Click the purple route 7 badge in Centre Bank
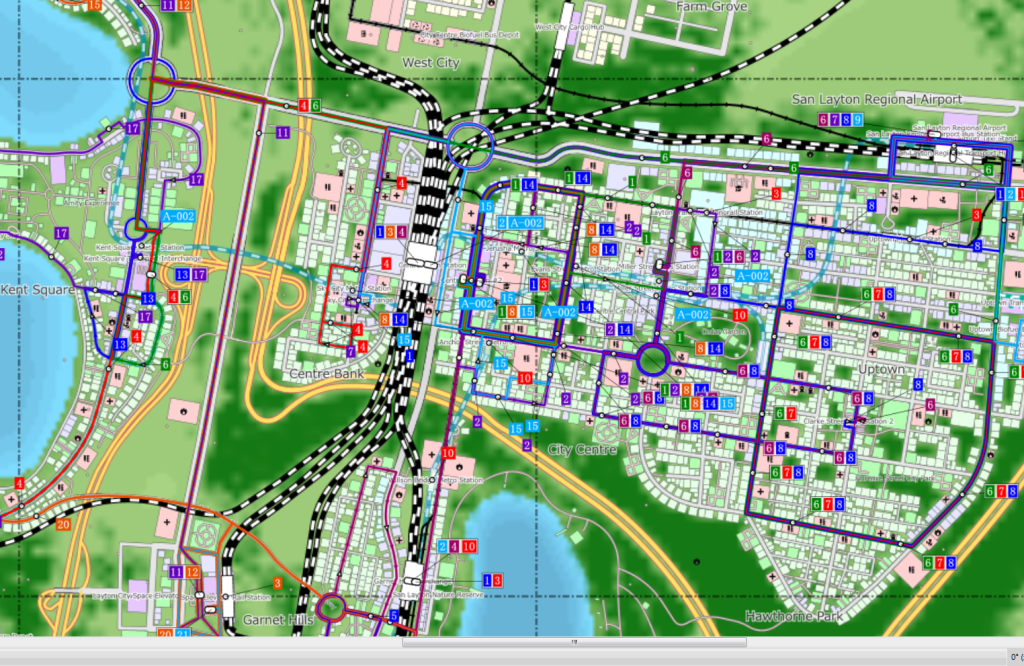This screenshot has width=1024, height=666. point(351,351)
